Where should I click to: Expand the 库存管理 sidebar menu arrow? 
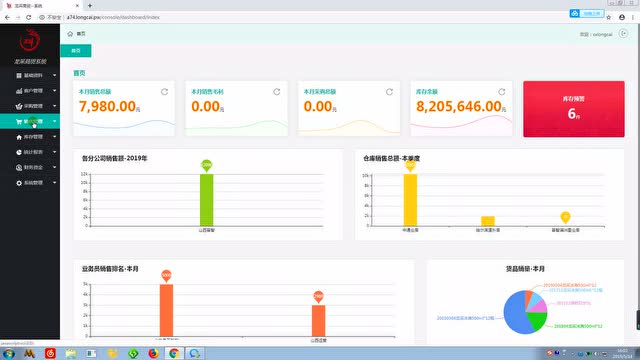[x=55, y=137]
